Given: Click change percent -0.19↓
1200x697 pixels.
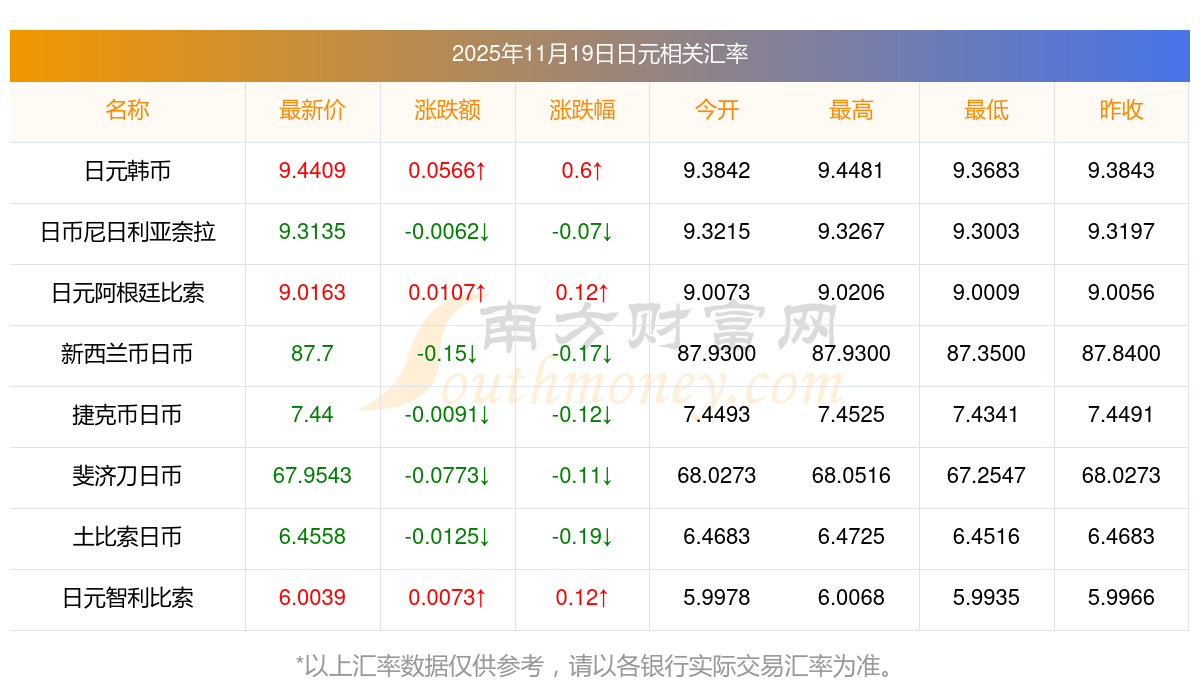Looking at the screenshot, I should coord(582,537).
